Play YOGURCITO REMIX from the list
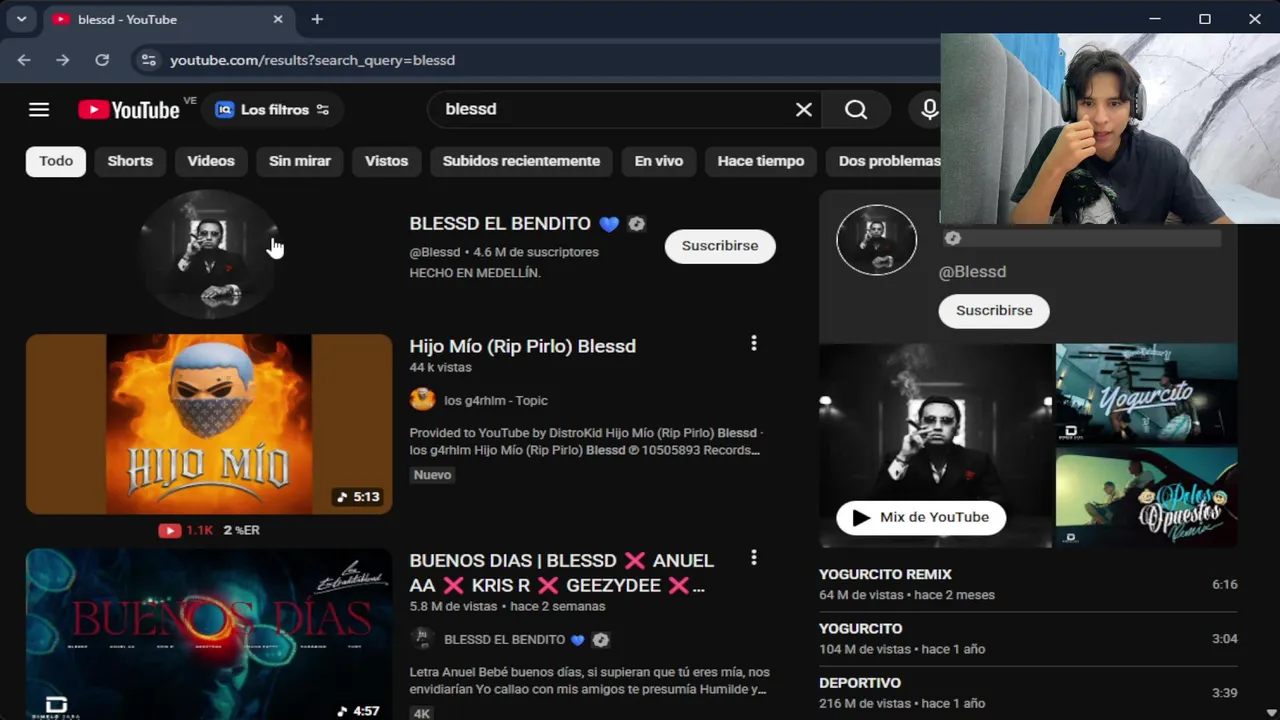Image resolution: width=1280 pixels, height=720 pixels. (x=1028, y=584)
